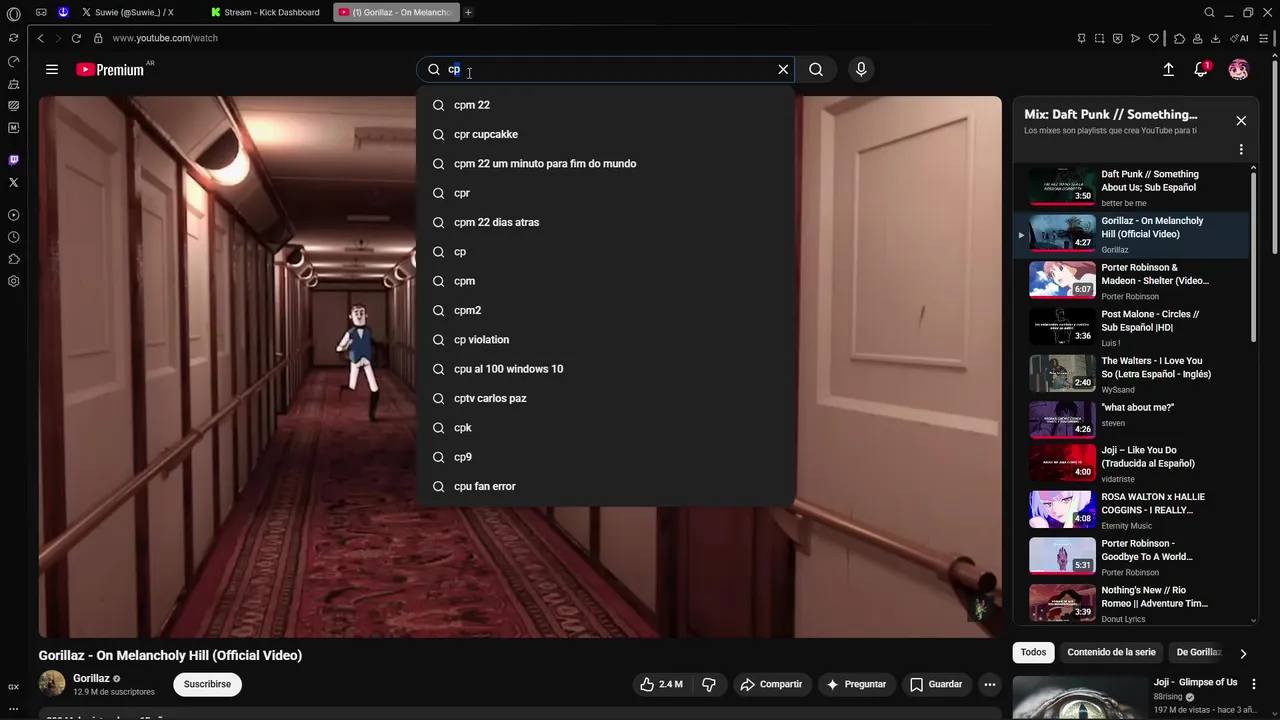Dislike the Gorillaz video
Screen dimensions: 1280x720
tap(709, 684)
